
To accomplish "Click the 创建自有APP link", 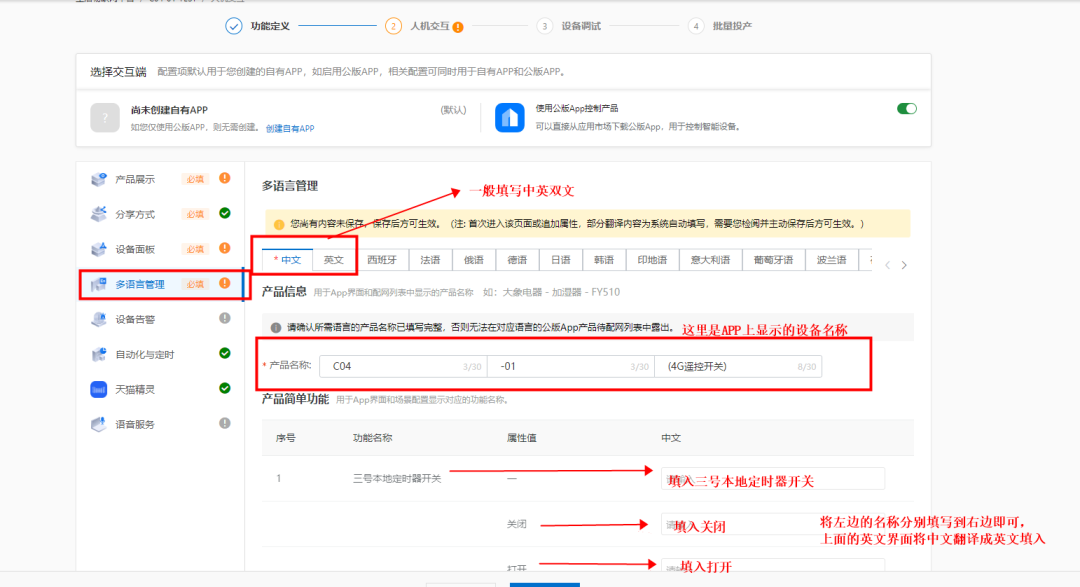I will point(290,129).
